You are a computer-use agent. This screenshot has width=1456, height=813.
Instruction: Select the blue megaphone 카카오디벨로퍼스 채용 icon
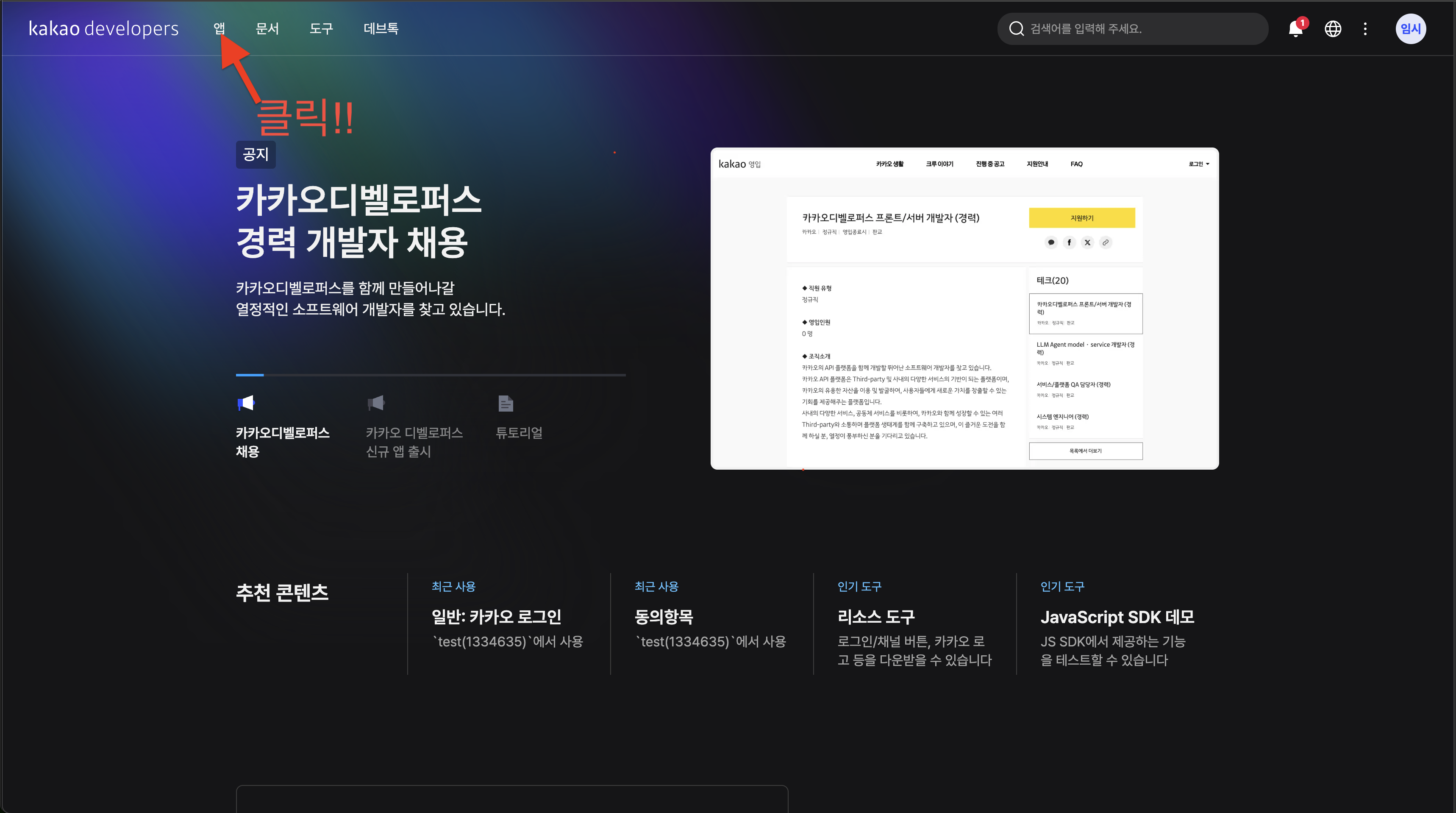pos(246,403)
